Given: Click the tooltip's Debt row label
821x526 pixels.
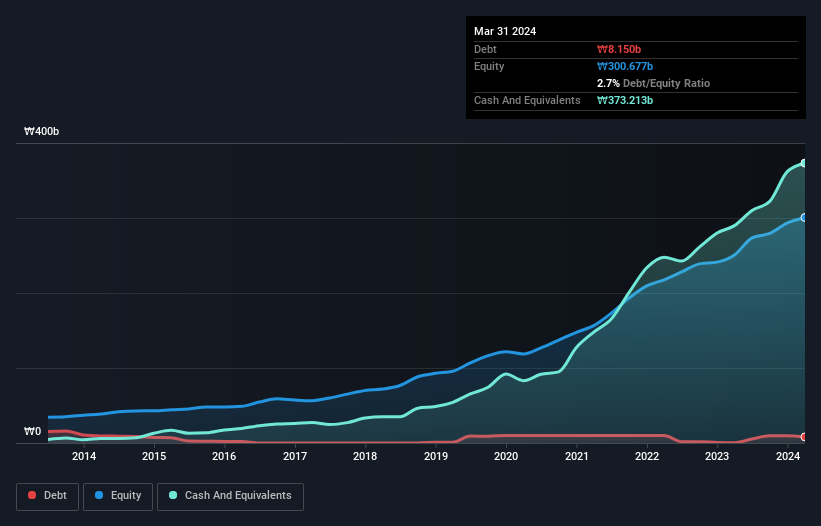Looking at the screenshot, I should (x=485, y=49).
